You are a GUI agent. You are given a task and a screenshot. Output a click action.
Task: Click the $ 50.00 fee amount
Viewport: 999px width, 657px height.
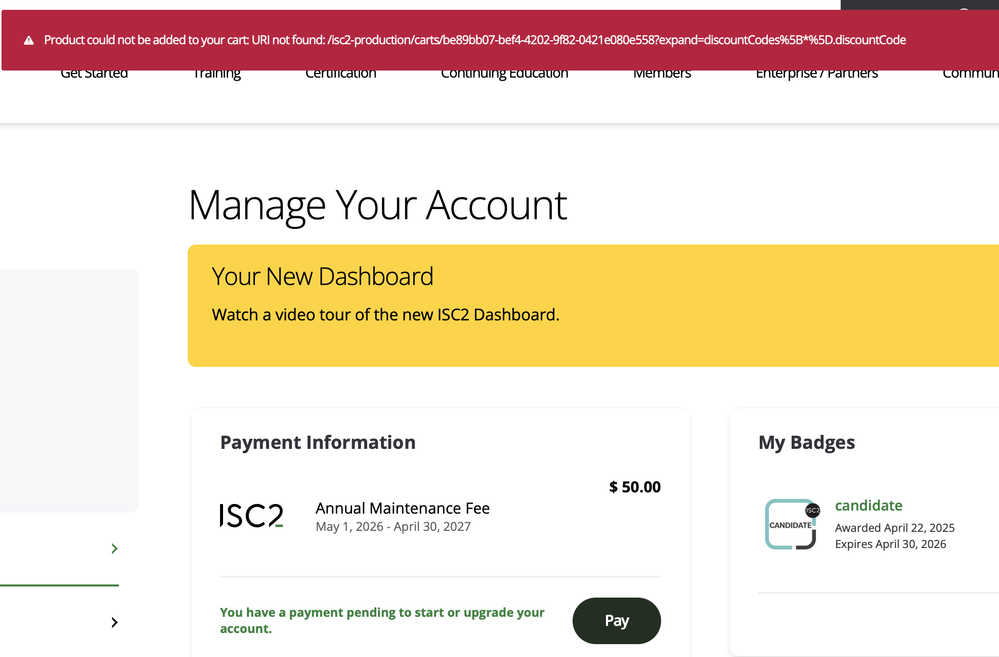pyautogui.click(x=635, y=487)
